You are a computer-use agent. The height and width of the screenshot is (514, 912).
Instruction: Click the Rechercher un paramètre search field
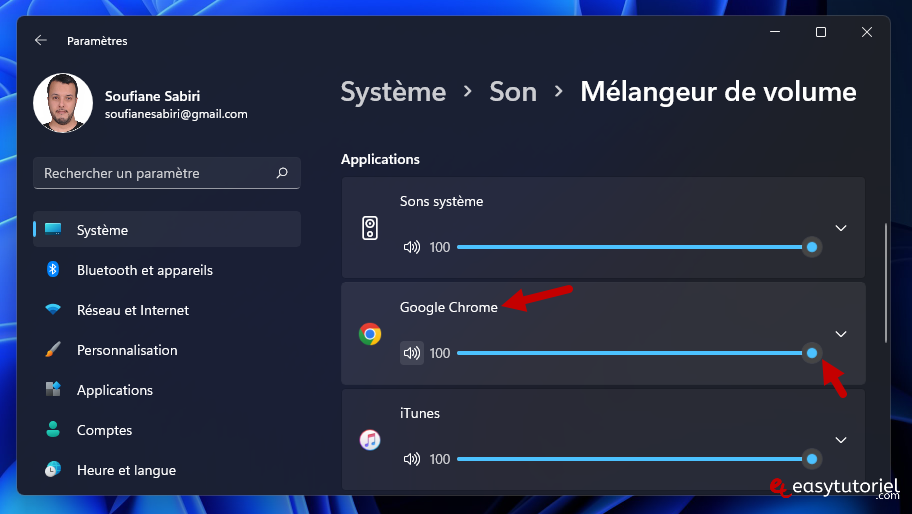167,173
